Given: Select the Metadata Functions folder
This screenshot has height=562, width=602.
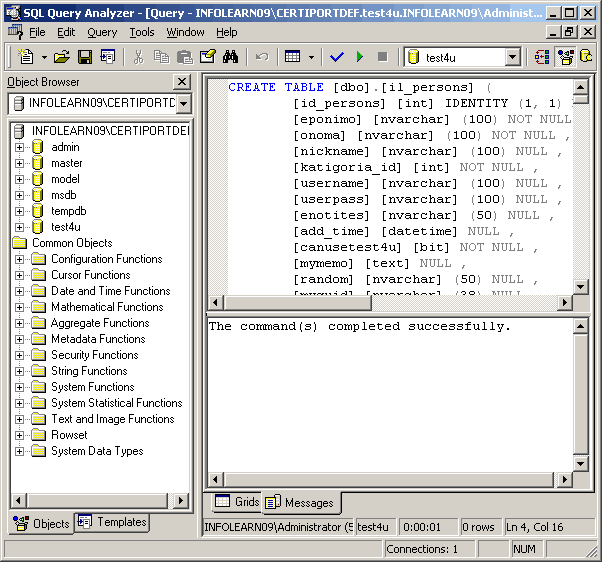Looking at the screenshot, I should coord(98,339).
